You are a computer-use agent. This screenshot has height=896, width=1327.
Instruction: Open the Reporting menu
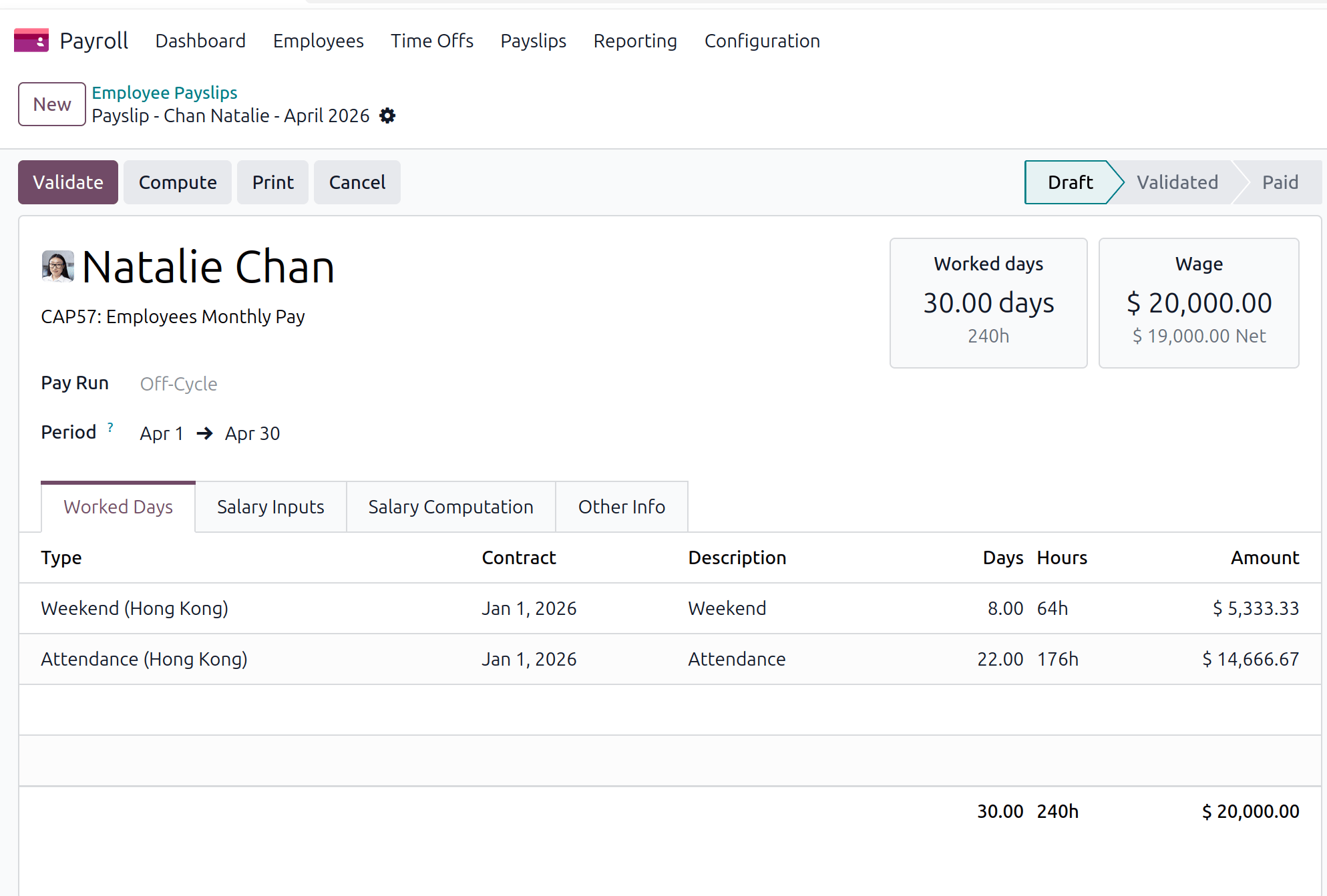(x=635, y=41)
